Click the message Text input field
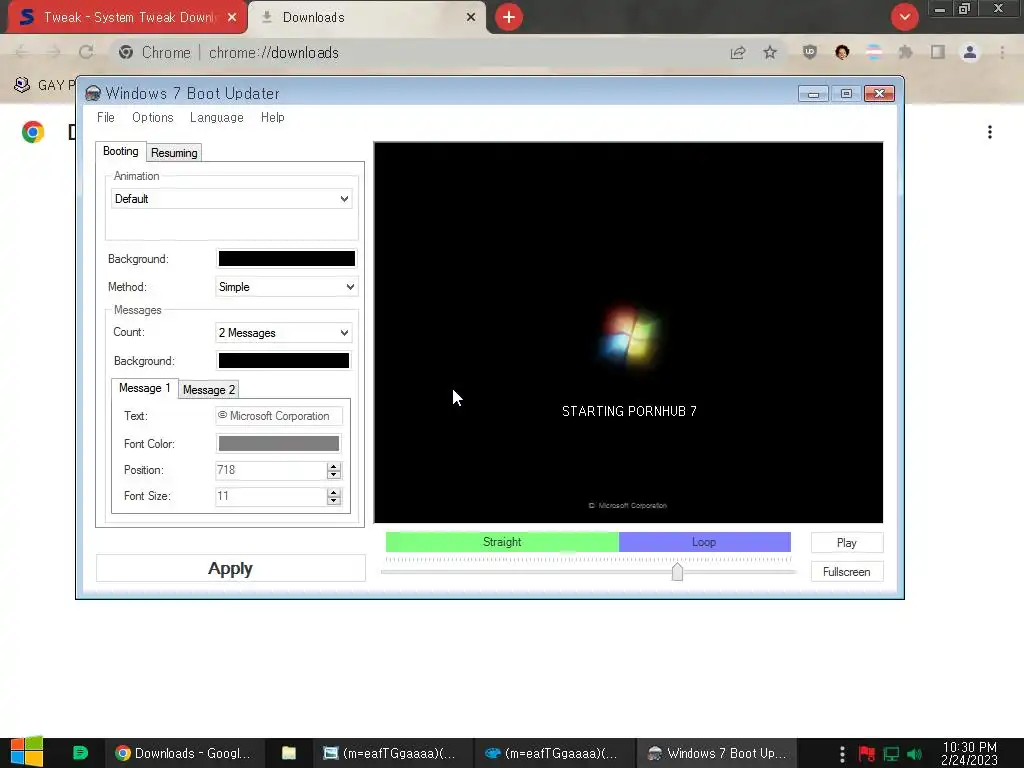Screen dimensions: 1024x768 pyautogui.click(x=279, y=416)
